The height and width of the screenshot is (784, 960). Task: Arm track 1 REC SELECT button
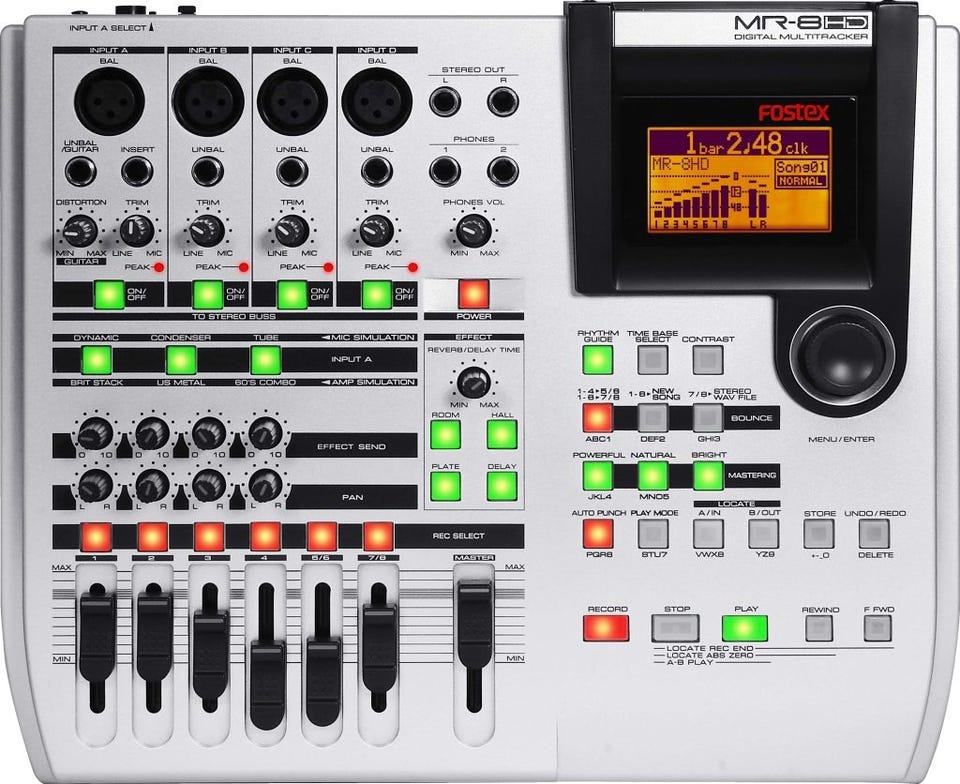click(96, 536)
